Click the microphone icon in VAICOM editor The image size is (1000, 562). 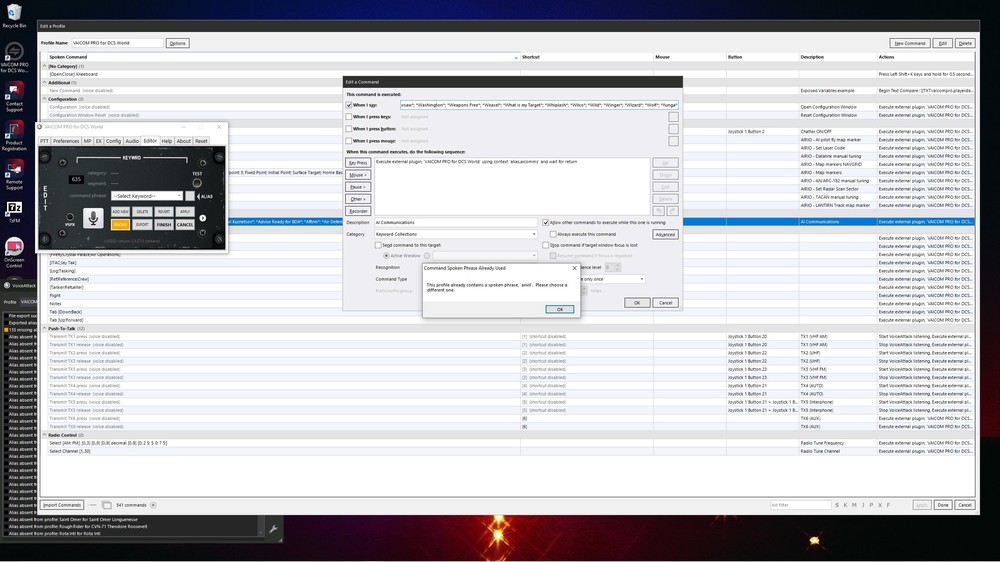point(93,217)
